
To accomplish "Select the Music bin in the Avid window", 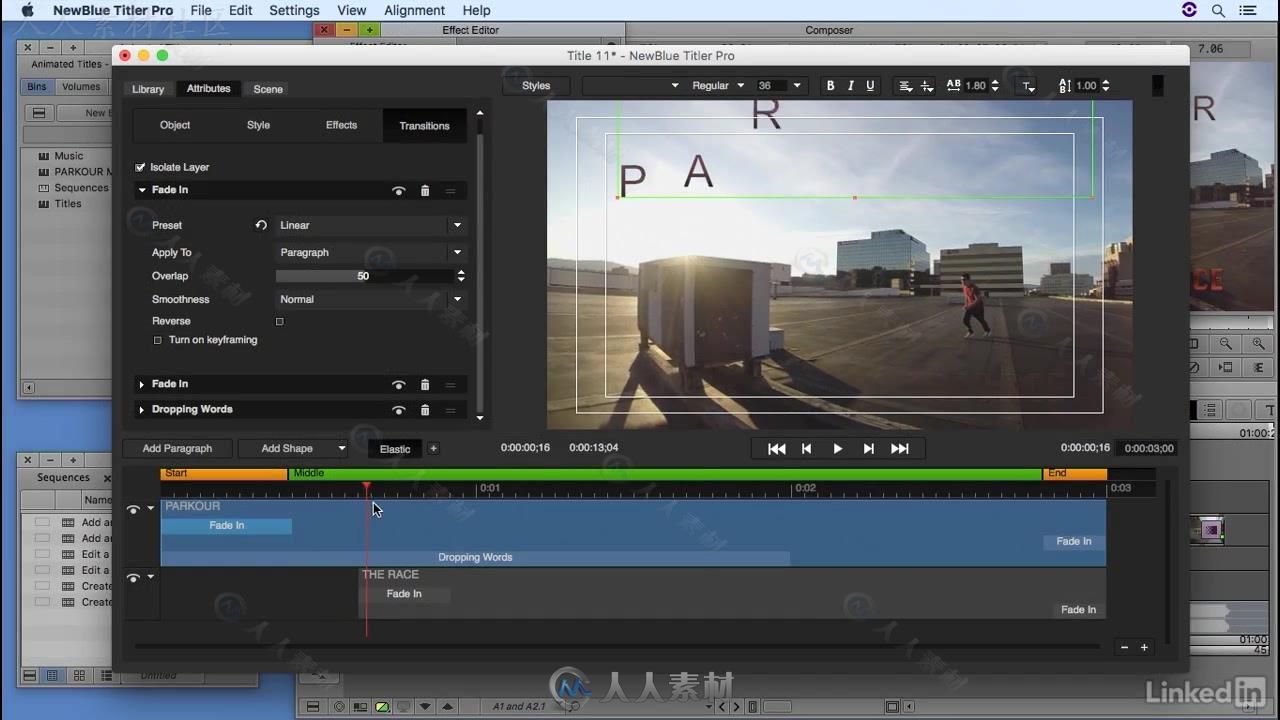I will pyautogui.click(x=69, y=156).
